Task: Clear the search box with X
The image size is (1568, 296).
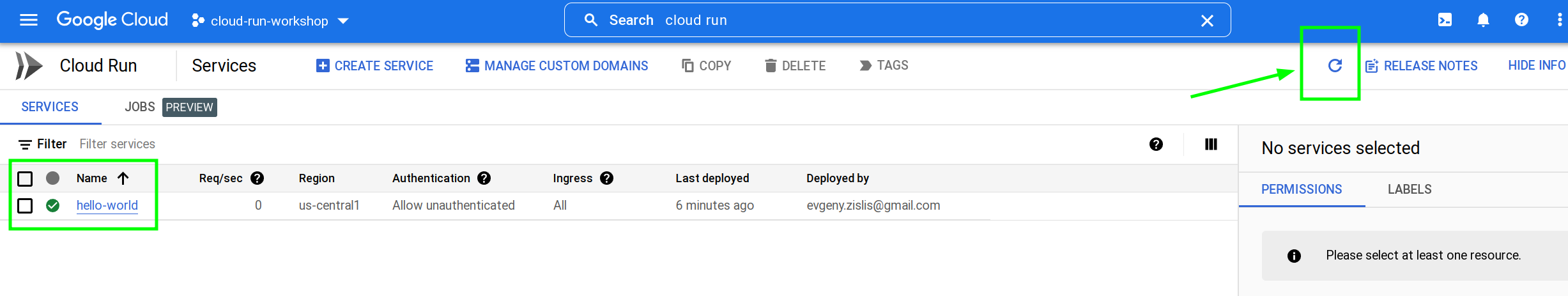Action: coord(1207,20)
